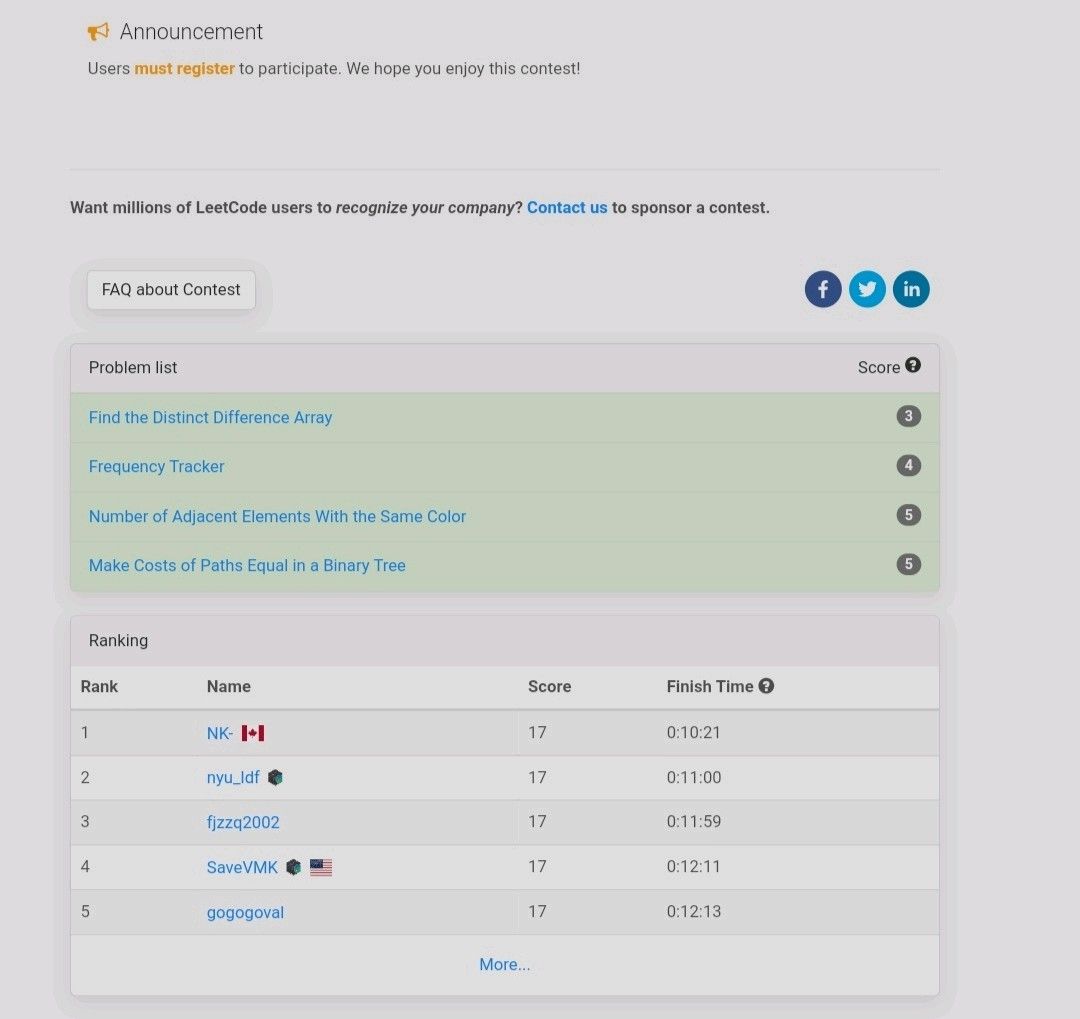This screenshot has width=1080, height=1019.
Task: Open Number of Adjacent Elements problem
Action: tap(277, 516)
